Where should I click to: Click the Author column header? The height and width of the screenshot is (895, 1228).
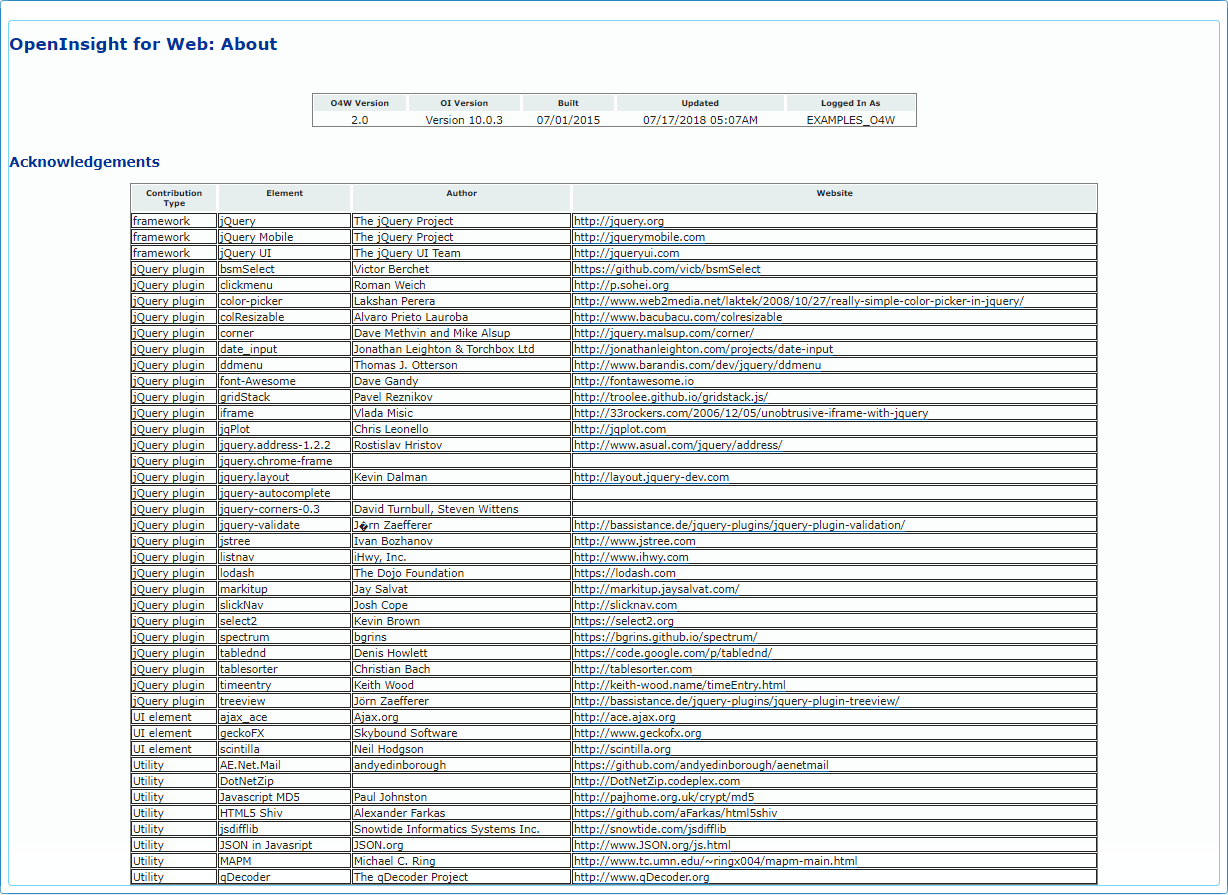tap(461, 198)
